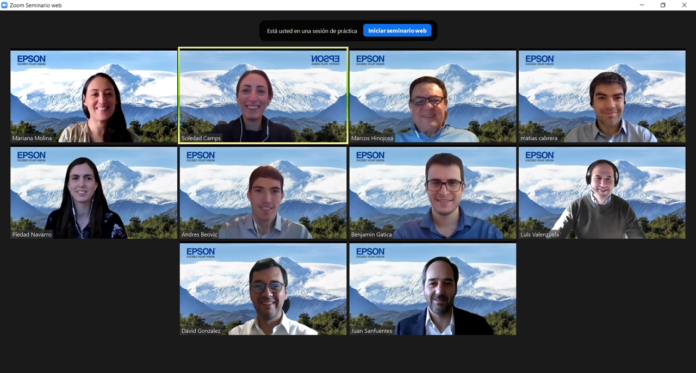Click the Mariana Molina name label

[32, 138]
